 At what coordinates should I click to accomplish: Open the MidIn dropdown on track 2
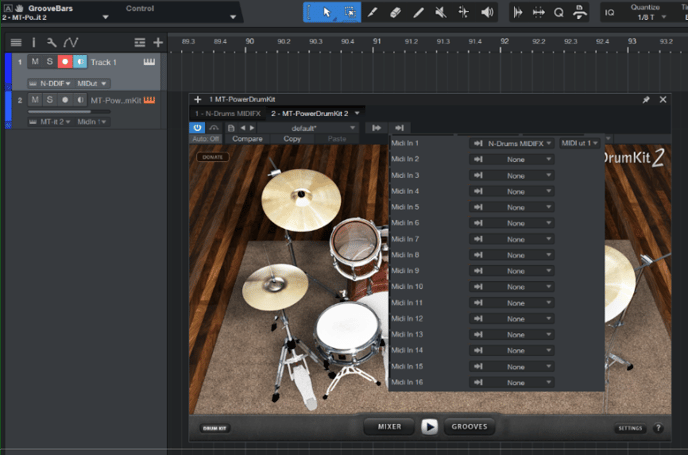point(92,122)
